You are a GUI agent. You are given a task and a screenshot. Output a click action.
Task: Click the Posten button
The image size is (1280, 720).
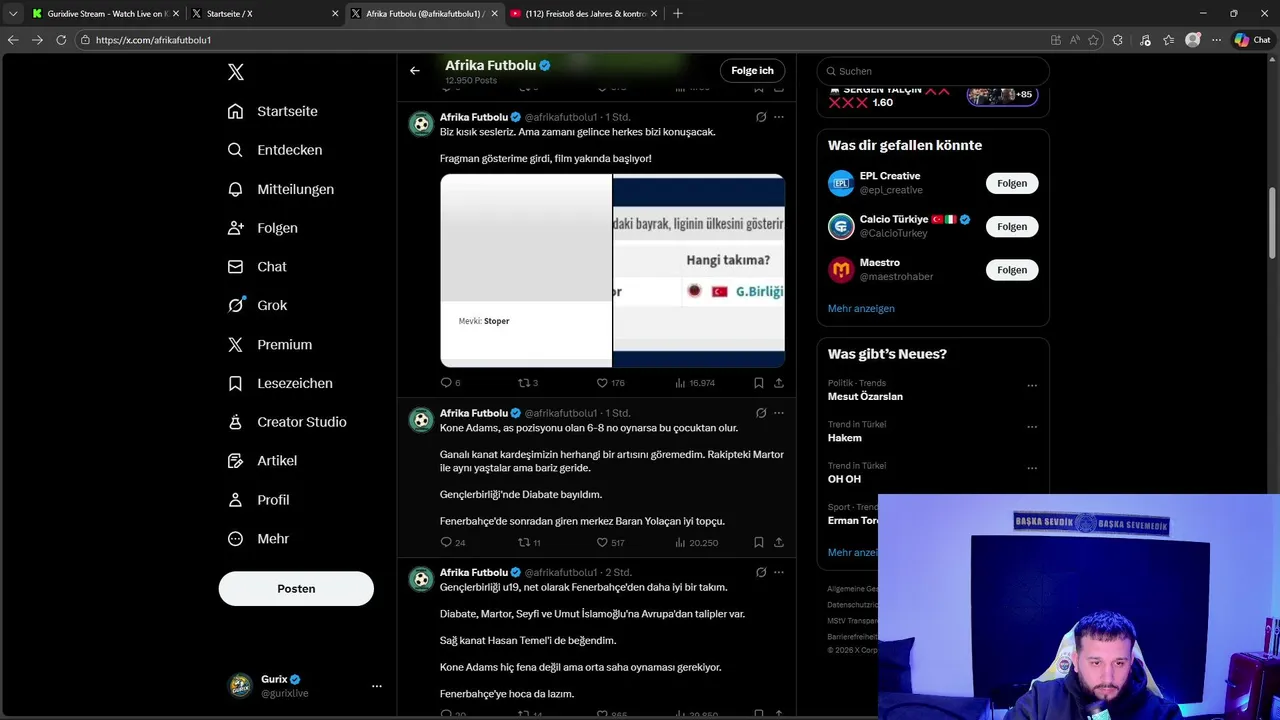pos(296,589)
